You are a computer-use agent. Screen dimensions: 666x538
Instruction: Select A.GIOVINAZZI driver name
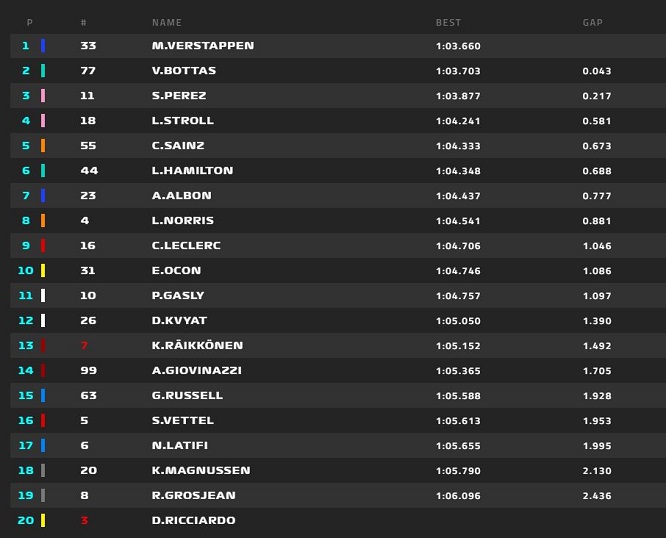[197, 371]
